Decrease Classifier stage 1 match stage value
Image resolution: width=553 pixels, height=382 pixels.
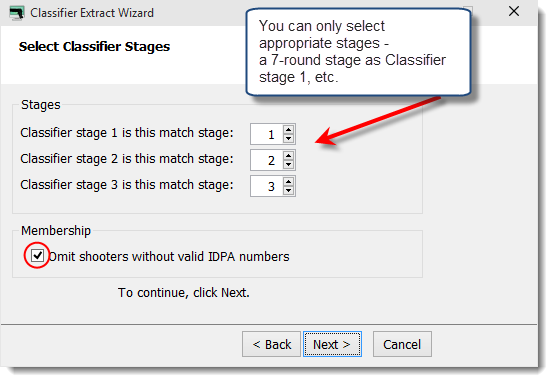click(288, 138)
